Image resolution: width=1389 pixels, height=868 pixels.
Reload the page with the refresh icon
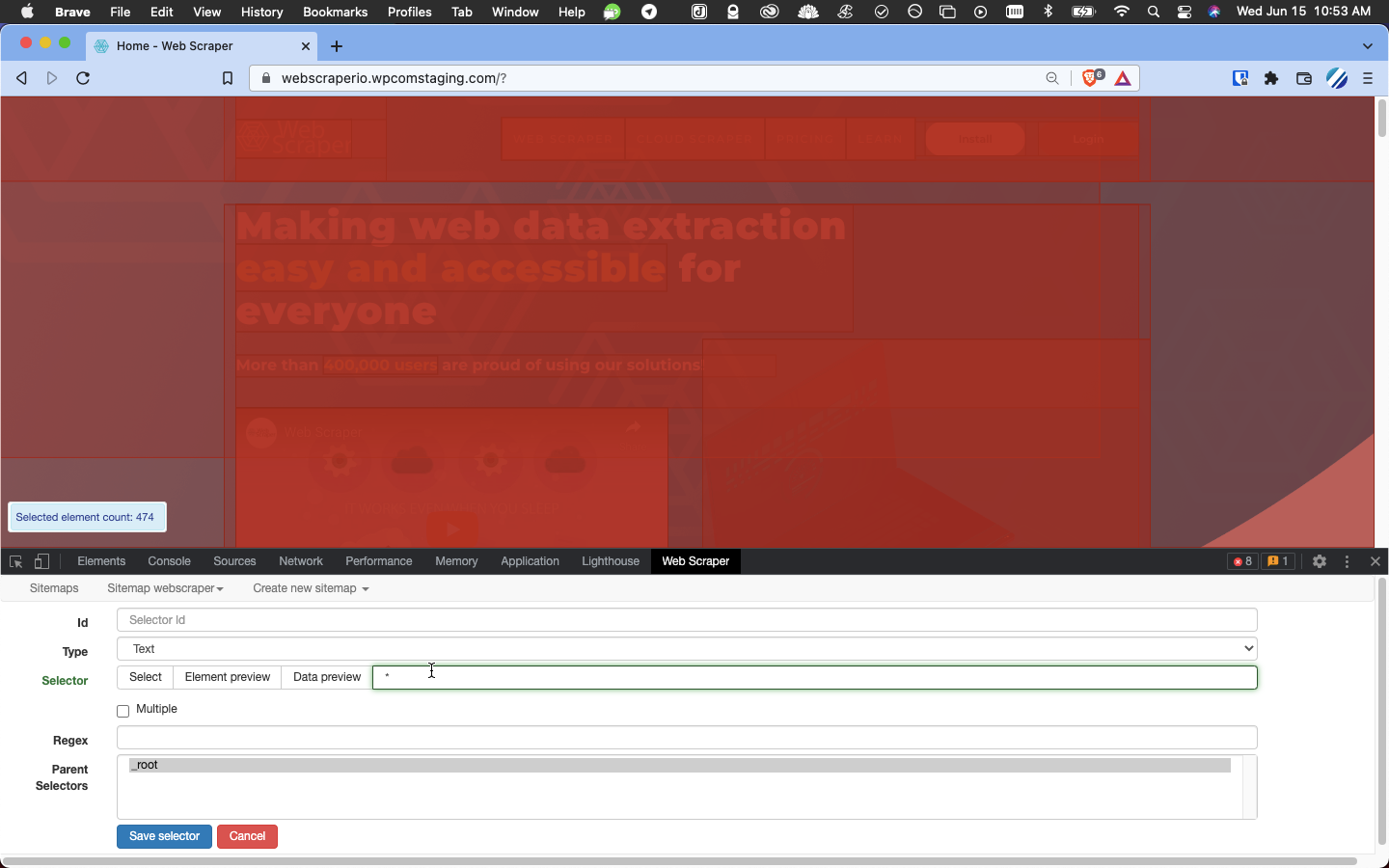(83, 78)
